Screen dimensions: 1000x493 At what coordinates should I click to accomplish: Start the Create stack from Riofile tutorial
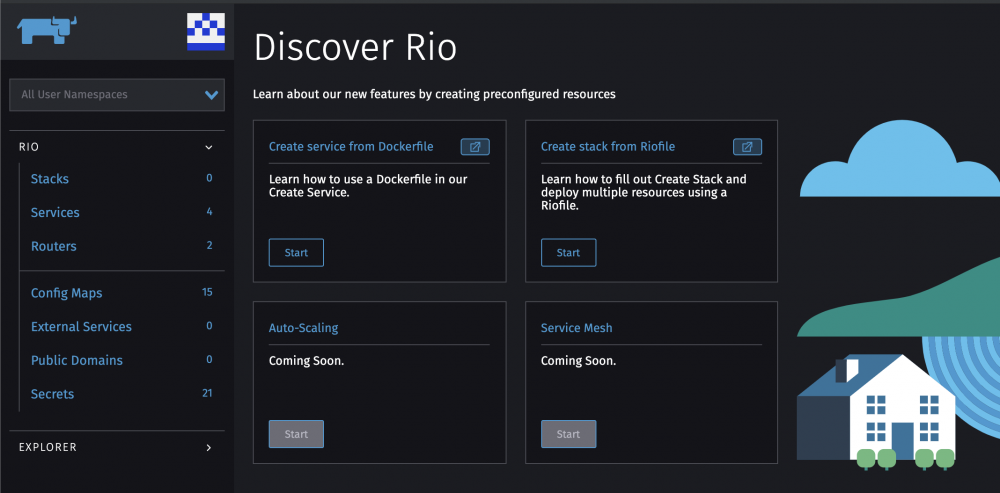coord(568,253)
